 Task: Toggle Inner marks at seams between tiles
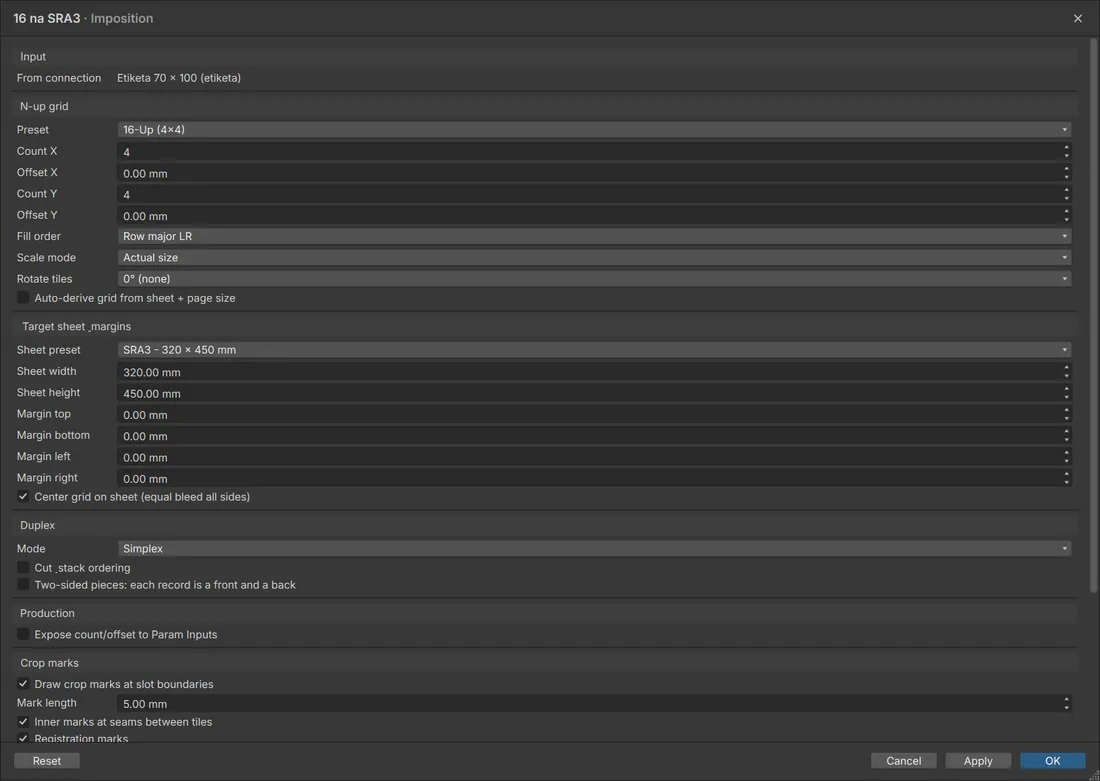(23, 721)
